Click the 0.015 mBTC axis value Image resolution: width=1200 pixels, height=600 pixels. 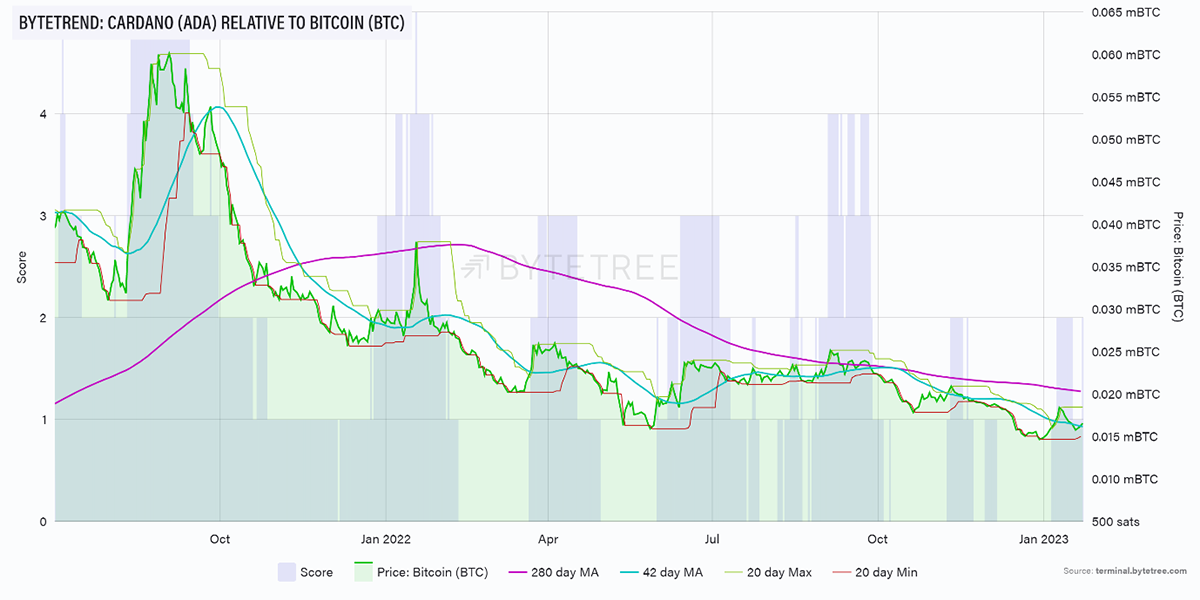(1126, 437)
